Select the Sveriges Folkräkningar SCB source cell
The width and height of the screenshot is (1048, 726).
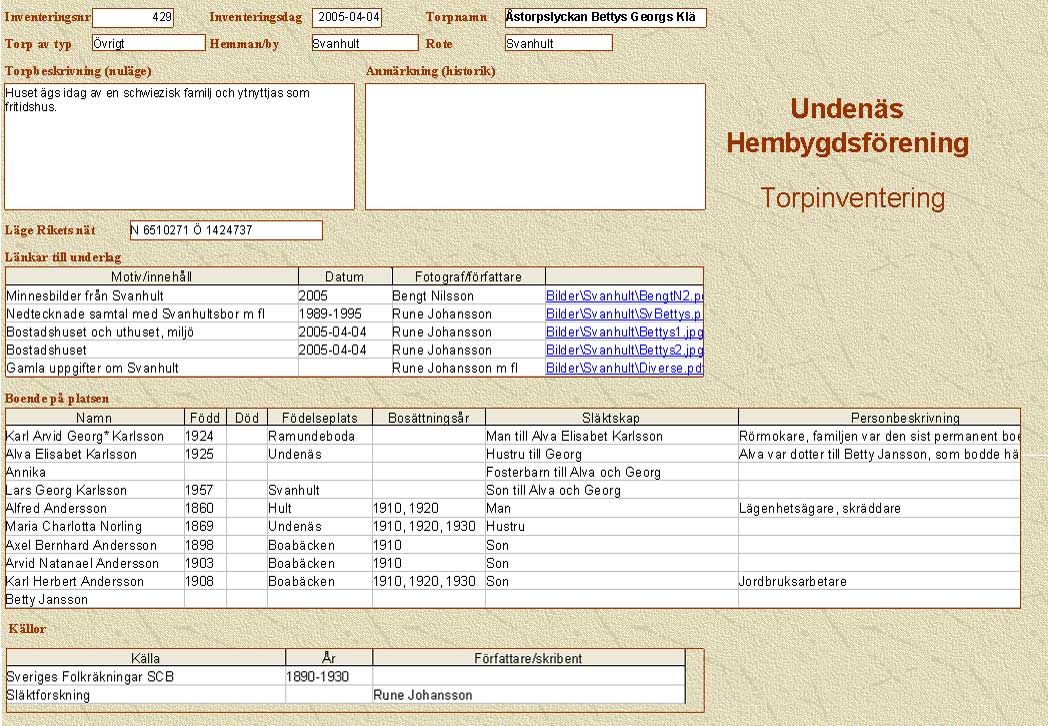click(145, 676)
